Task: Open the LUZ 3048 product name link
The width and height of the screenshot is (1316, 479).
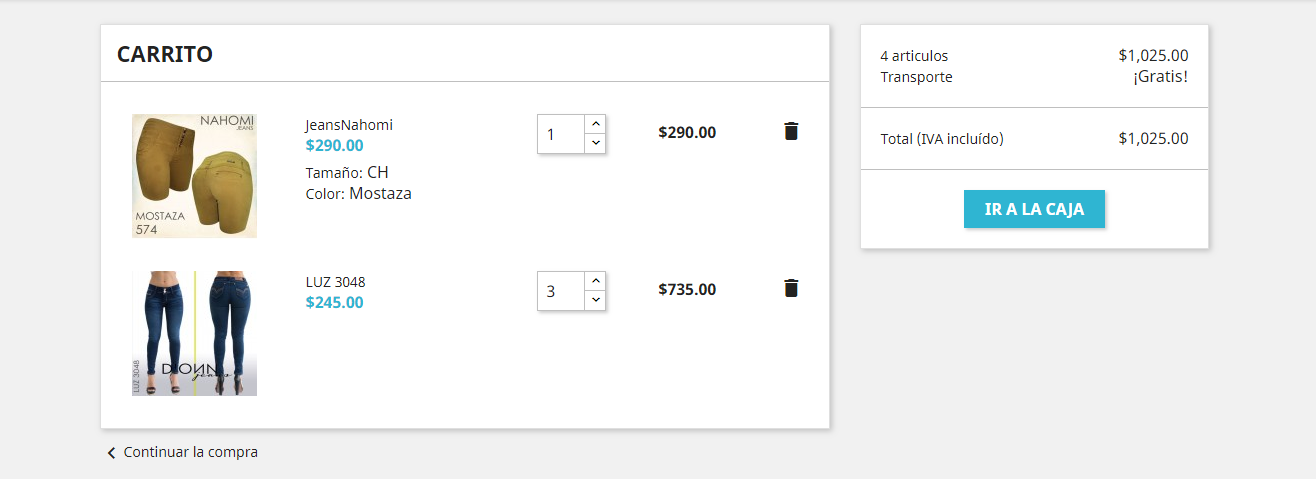Action: 335,282
